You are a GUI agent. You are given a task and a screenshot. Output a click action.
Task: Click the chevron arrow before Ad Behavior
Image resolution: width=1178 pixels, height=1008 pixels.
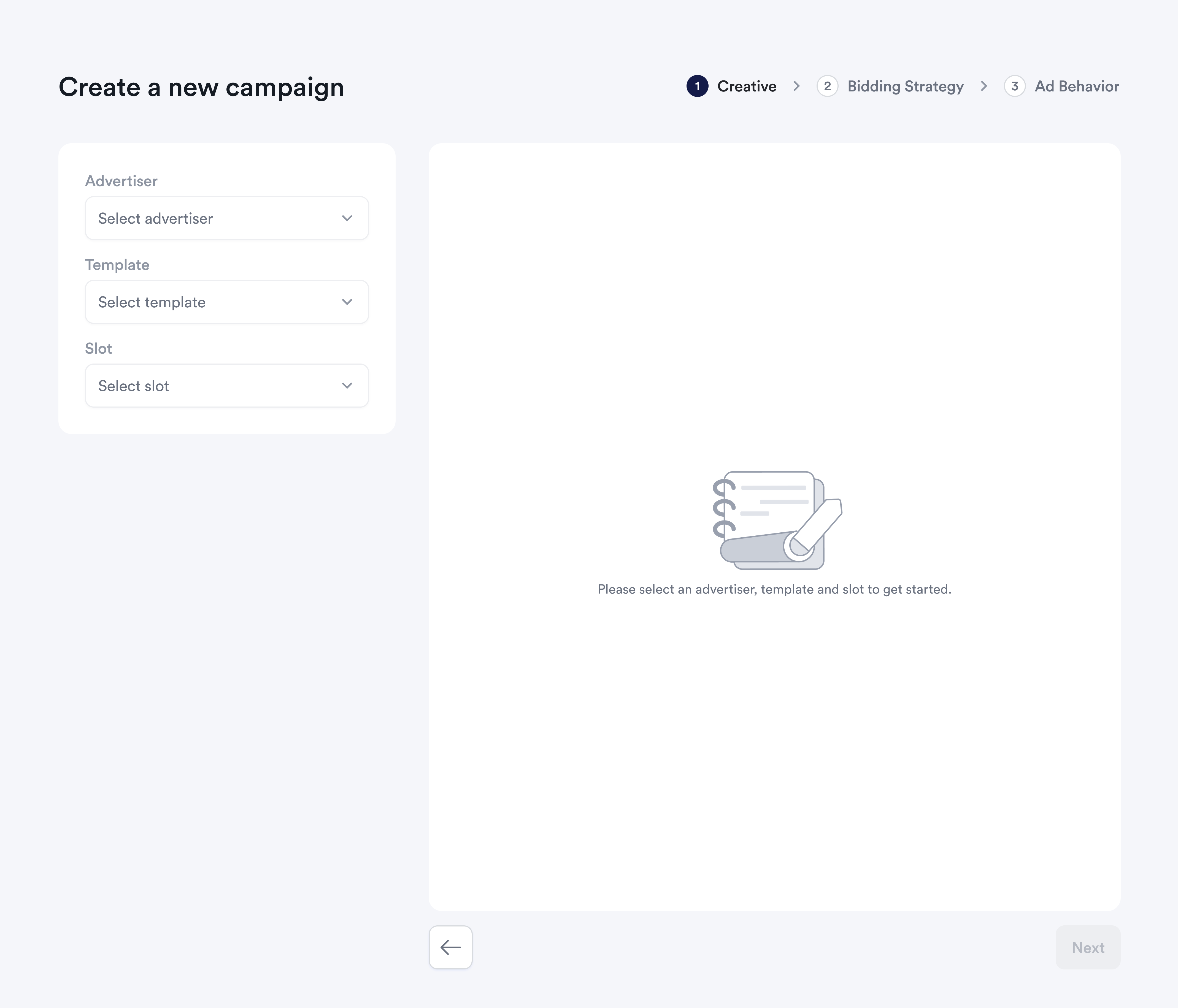click(x=984, y=86)
